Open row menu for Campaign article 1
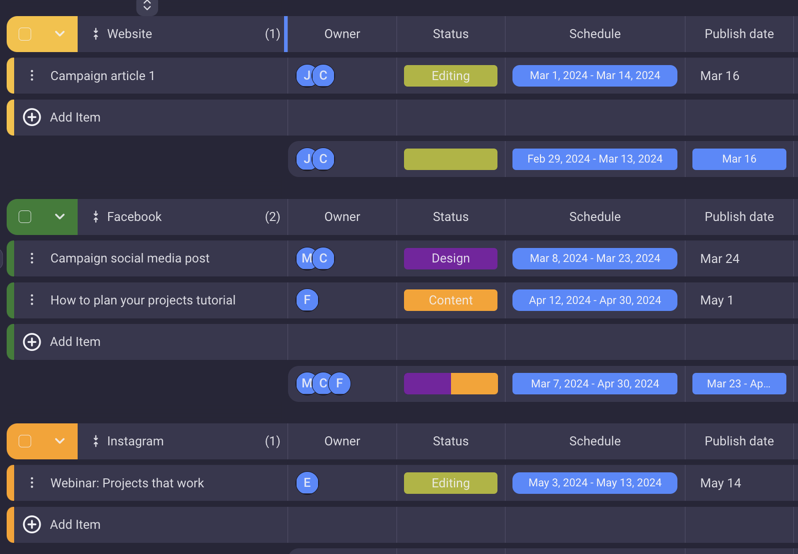 pyautogui.click(x=32, y=76)
